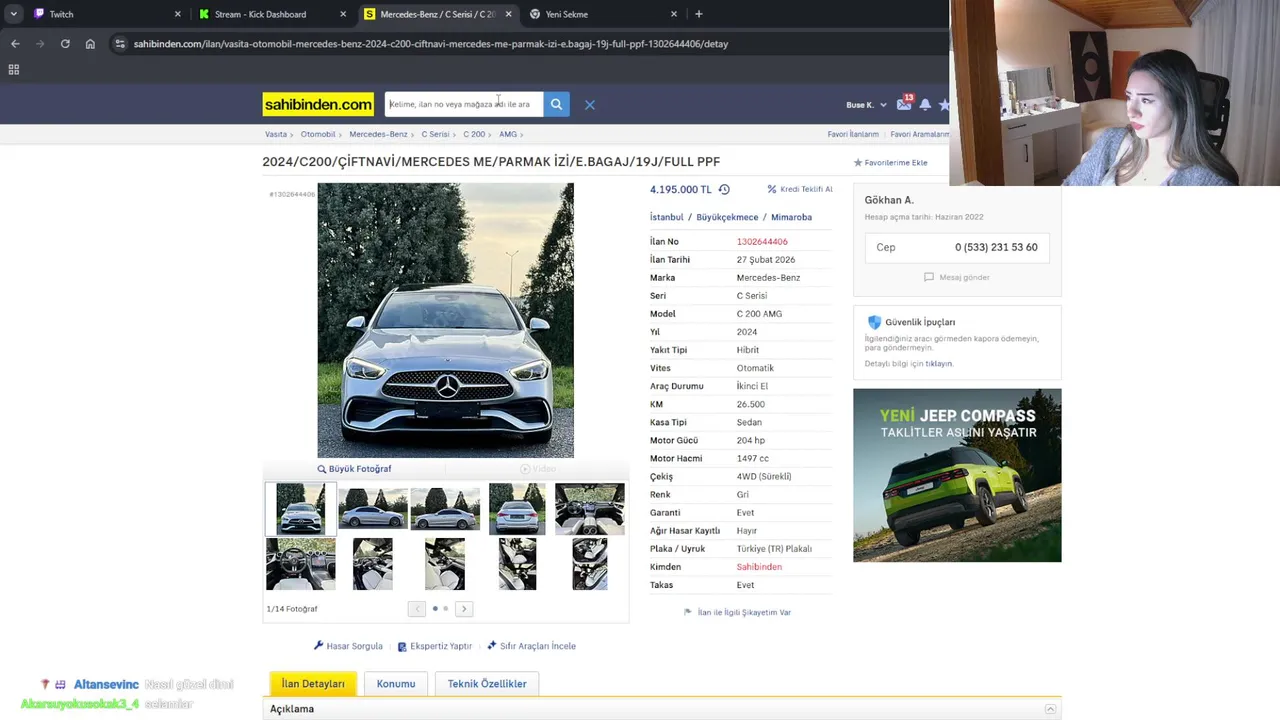Image resolution: width=1280 pixels, height=720 pixels.
Task: Click Mimaroba location link
Action: (791, 217)
